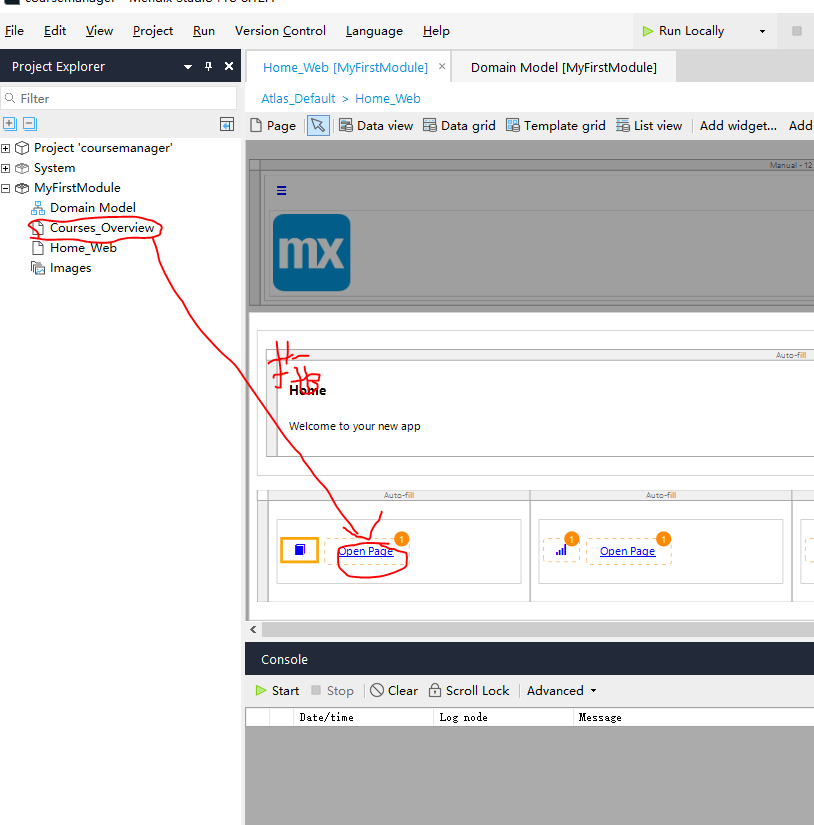Choose the List view widget
Viewport: 814px width, 825px height.
[649, 126]
